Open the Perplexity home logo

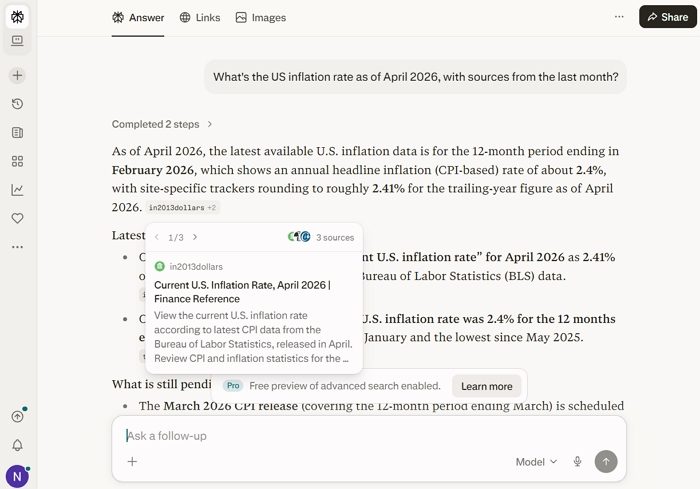17,16
